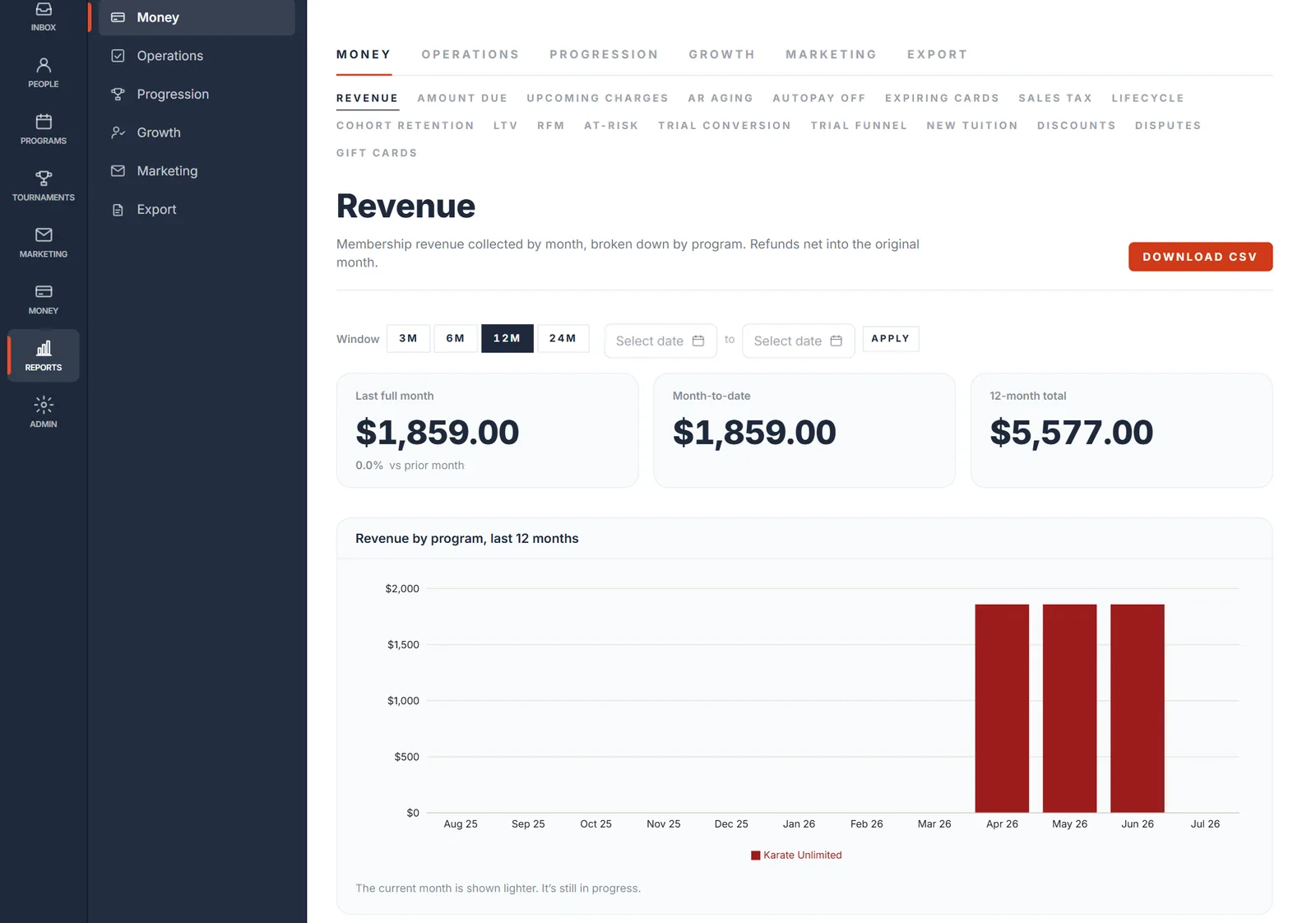Open Tournaments trophy icon
The width and height of the screenshot is (1316, 923).
(x=44, y=178)
